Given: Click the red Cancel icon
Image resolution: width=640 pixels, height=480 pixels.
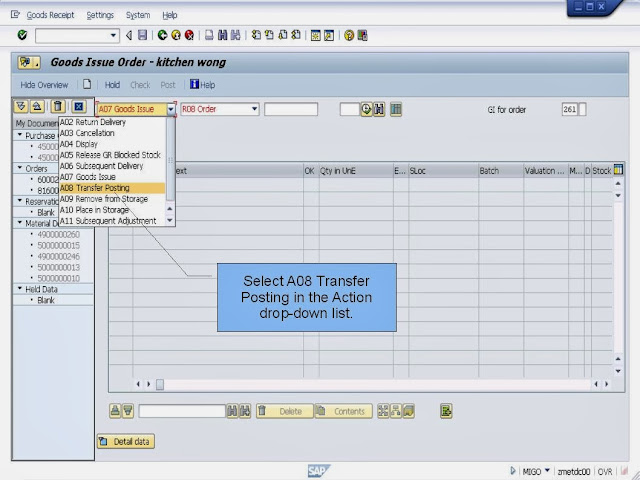Looking at the screenshot, I should pyautogui.click(x=189, y=36).
